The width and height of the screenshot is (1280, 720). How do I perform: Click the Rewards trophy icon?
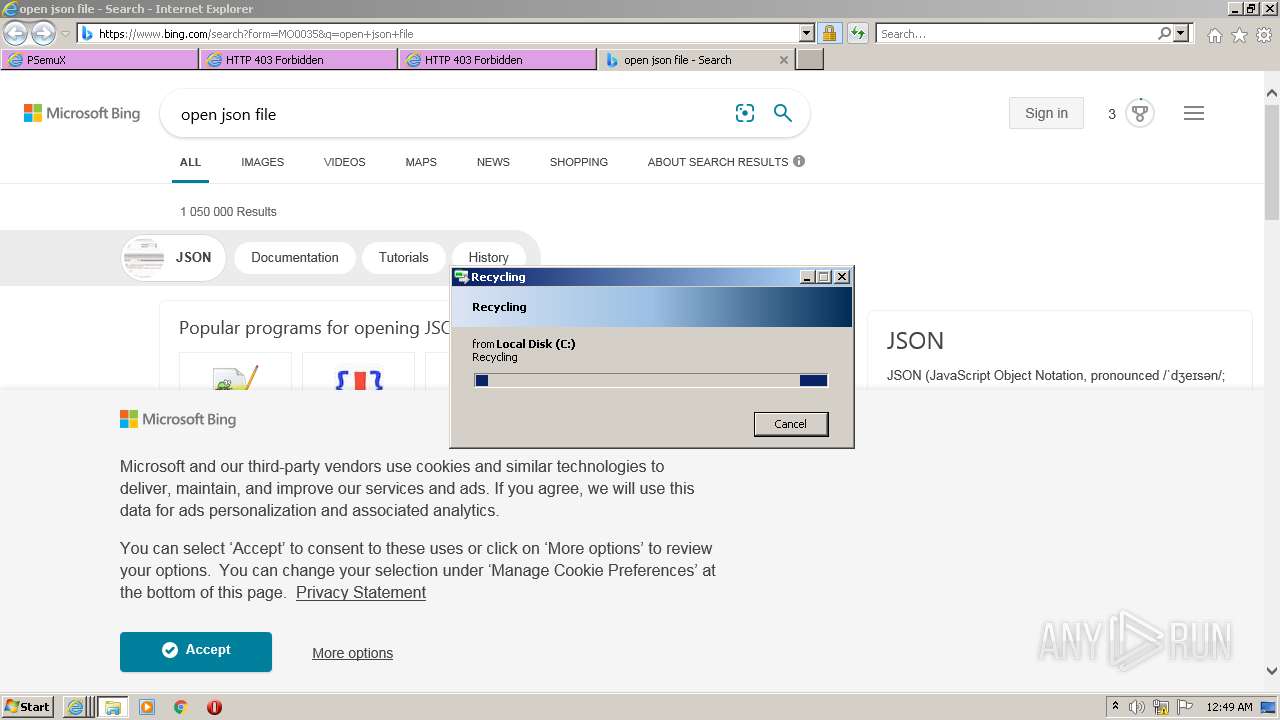(x=1140, y=113)
